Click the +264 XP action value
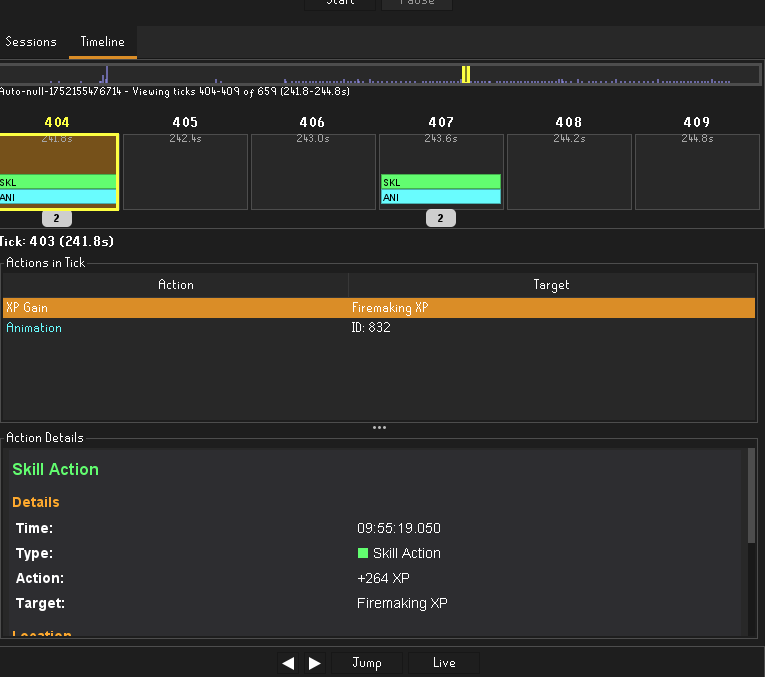Image resolution: width=765 pixels, height=677 pixels. click(x=383, y=578)
